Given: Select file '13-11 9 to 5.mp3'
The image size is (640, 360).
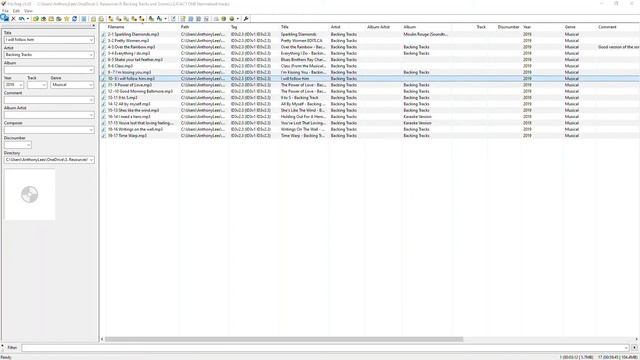Looking at the screenshot, I should (x=122, y=98).
